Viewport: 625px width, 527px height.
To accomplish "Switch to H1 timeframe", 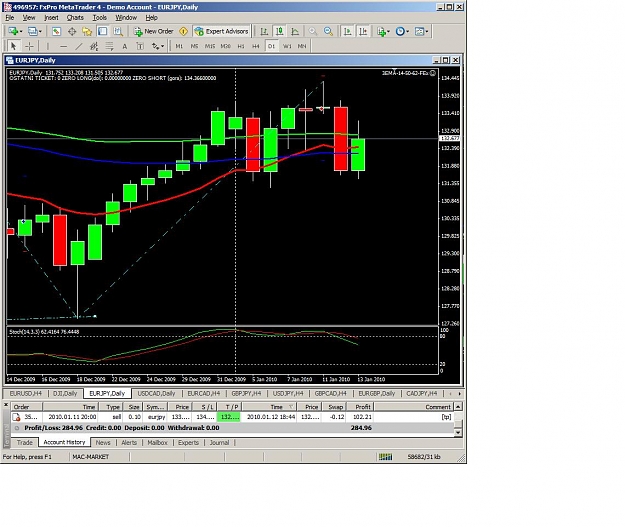I will pyautogui.click(x=241, y=46).
